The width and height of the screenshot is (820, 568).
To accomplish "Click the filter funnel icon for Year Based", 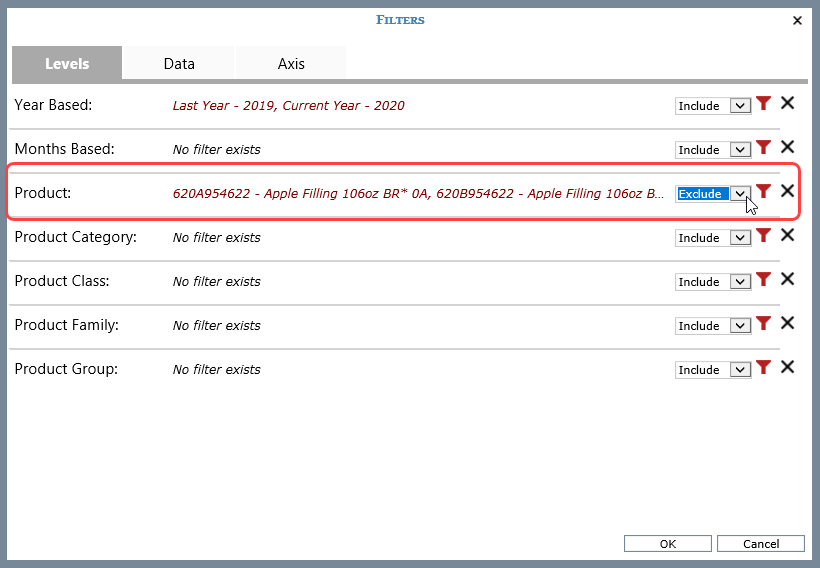I will 764,104.
